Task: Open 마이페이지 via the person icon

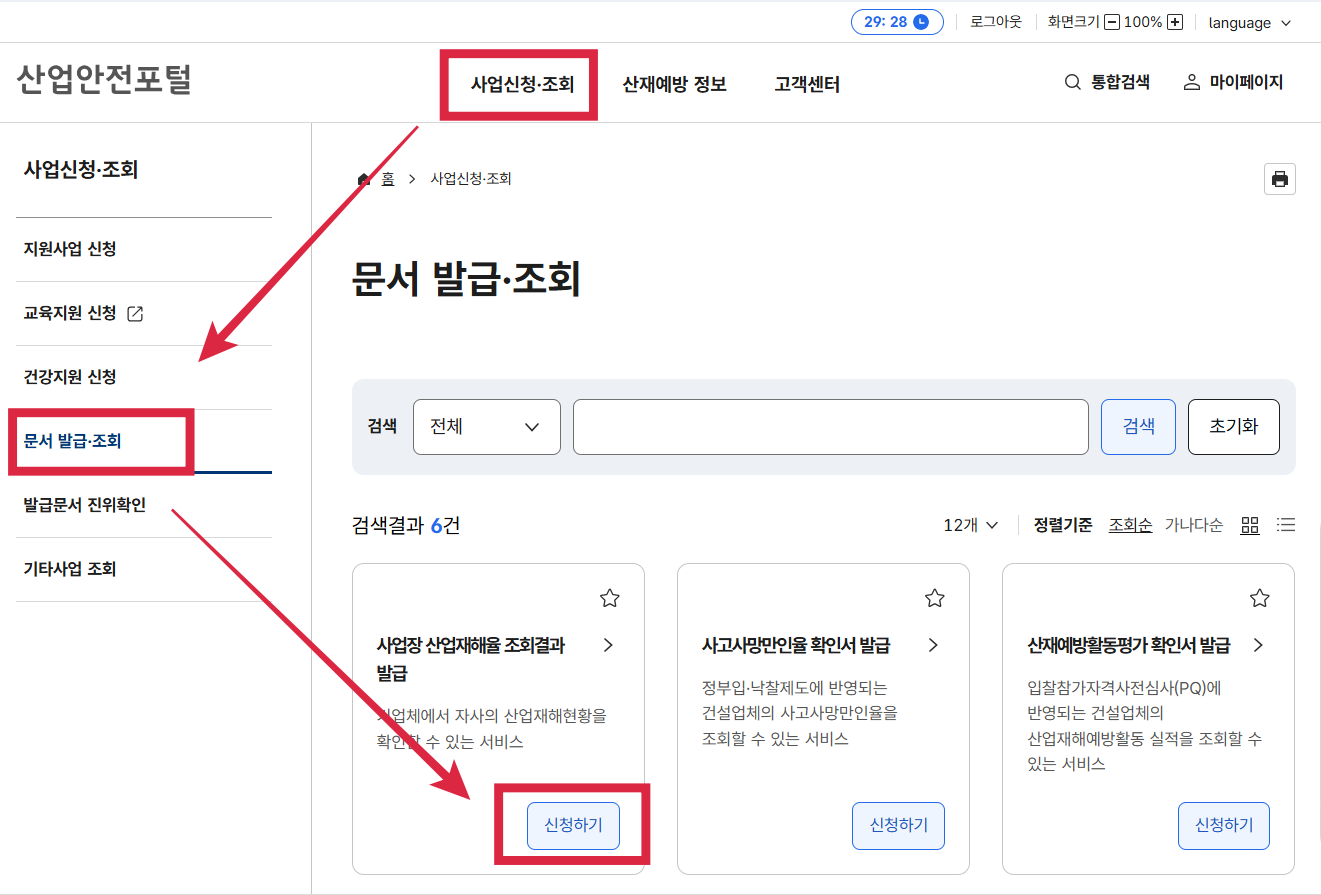Action: (x=1190, y=82)
